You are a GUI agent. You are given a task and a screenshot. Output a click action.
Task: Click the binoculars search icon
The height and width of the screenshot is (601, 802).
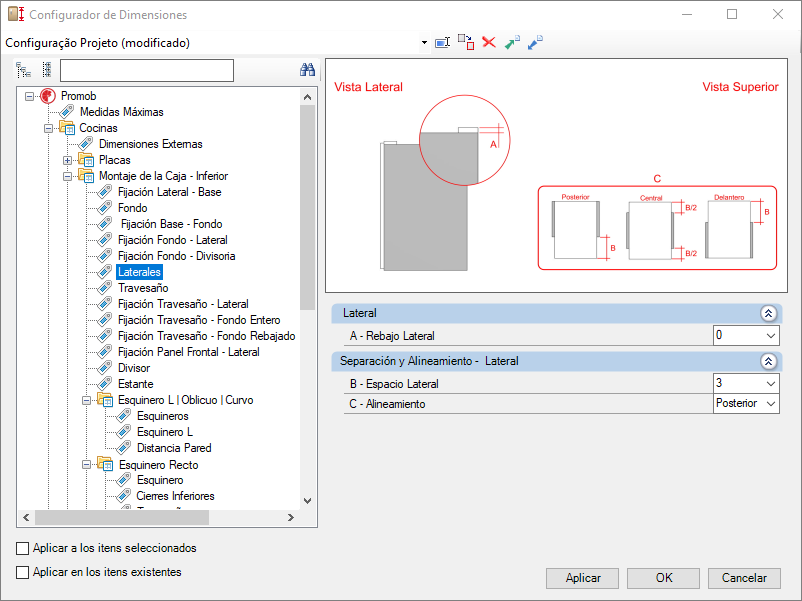307,70
